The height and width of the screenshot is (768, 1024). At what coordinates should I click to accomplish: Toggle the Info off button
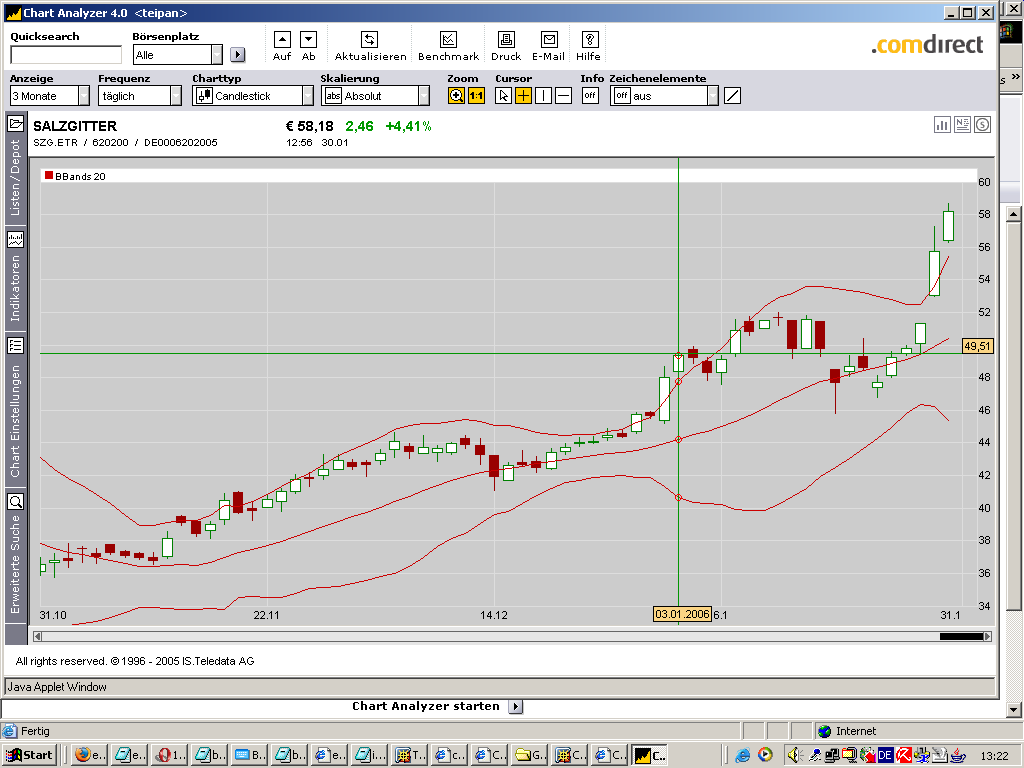[590, 96]
